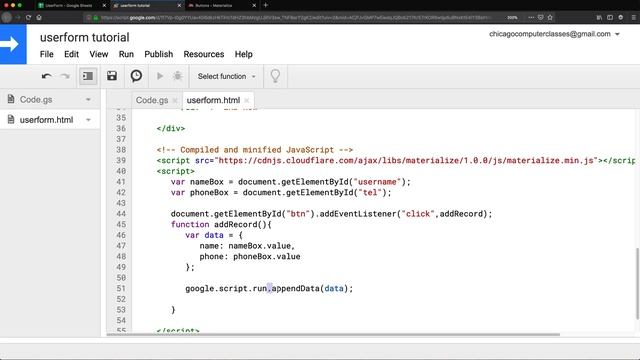Click the lightbulb icon in the toolbar
This screenshot has width=640, height=360.
point(276,76)
